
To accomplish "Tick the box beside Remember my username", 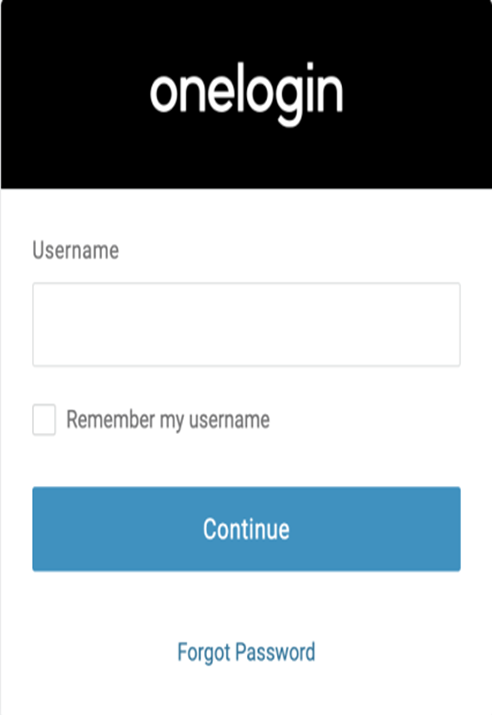I will coord(44,420).
